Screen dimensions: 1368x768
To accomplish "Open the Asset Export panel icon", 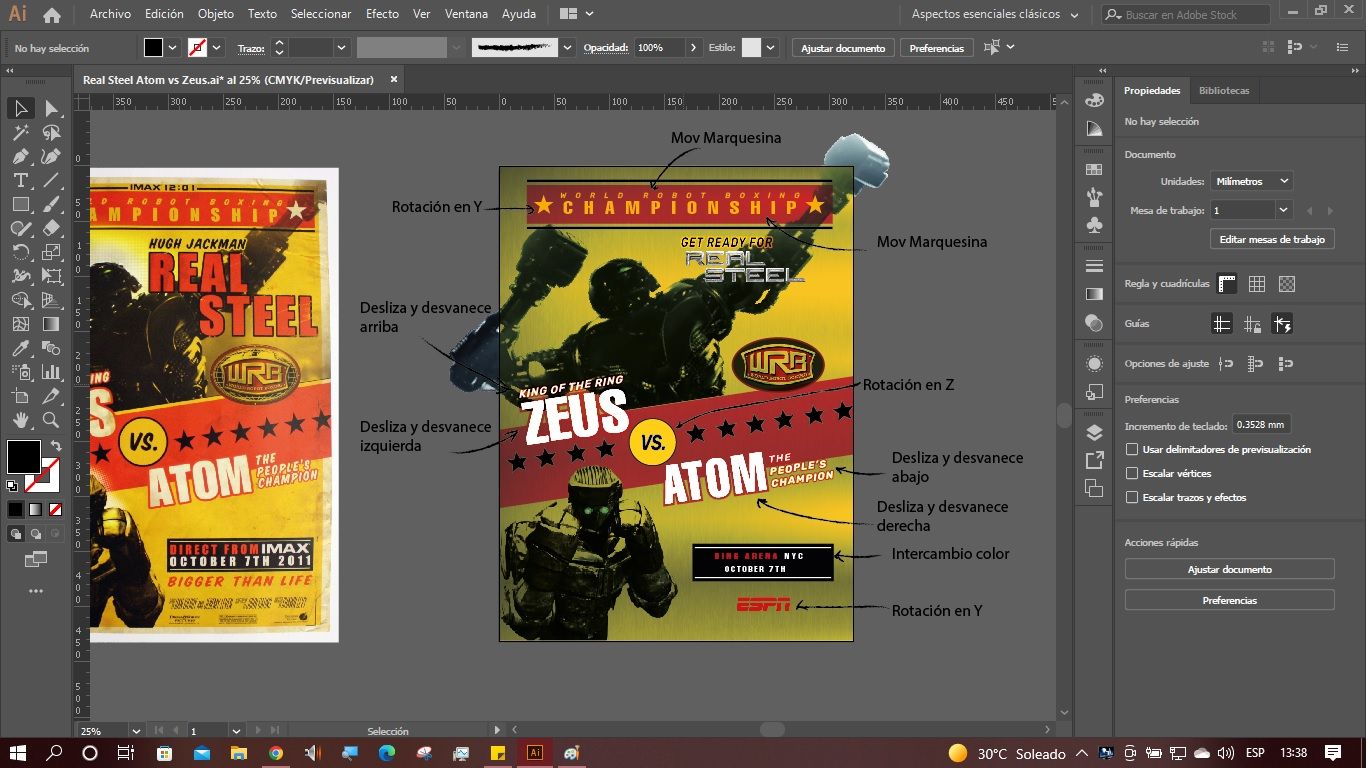I will pyautogui.click(x=1094, y=460).
